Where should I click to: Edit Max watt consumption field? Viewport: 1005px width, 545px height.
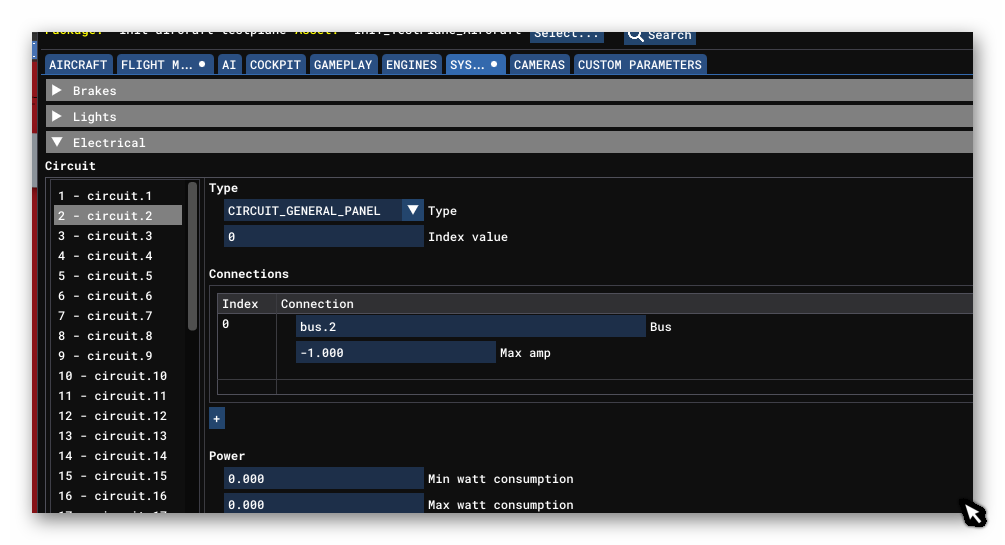(324, 503)
